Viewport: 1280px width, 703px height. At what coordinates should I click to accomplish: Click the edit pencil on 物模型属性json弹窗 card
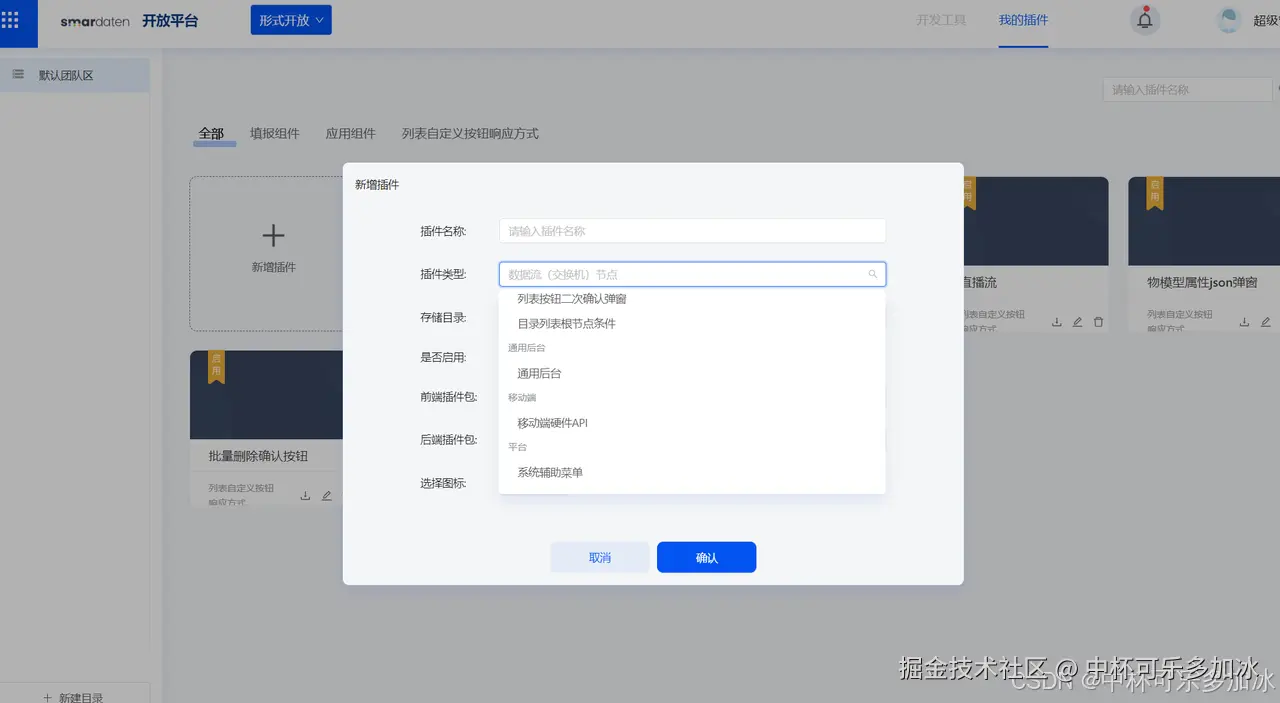[1266, 322]
